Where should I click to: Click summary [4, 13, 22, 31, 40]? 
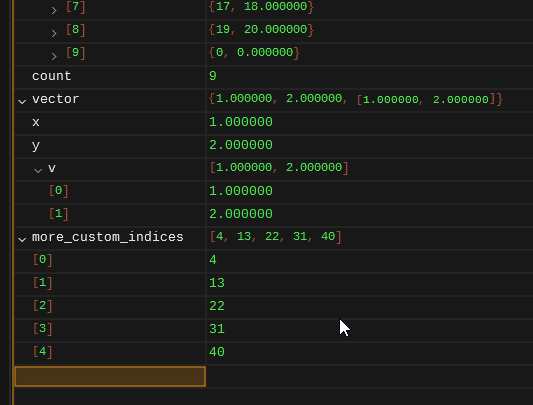(275, 236)
